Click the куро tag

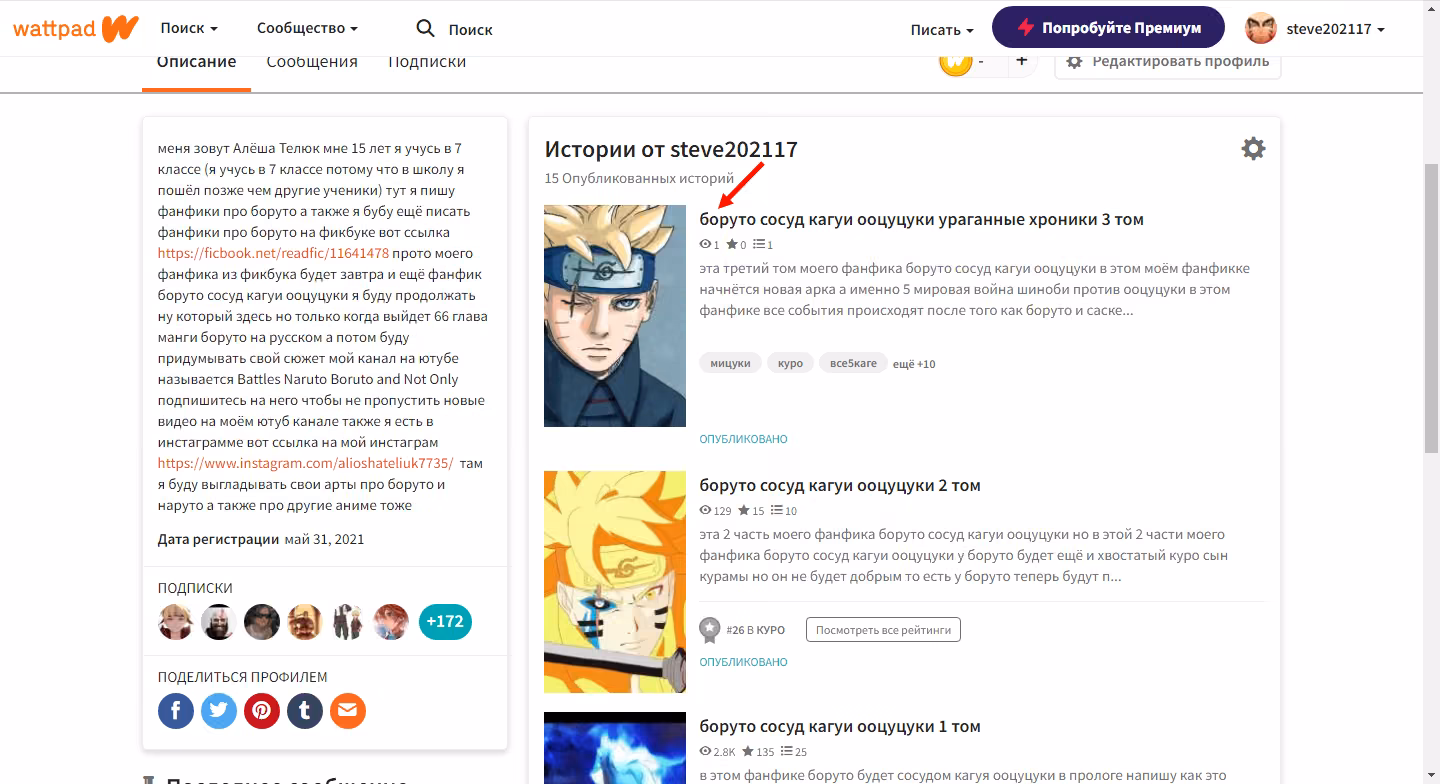click(x=791, y=363)
